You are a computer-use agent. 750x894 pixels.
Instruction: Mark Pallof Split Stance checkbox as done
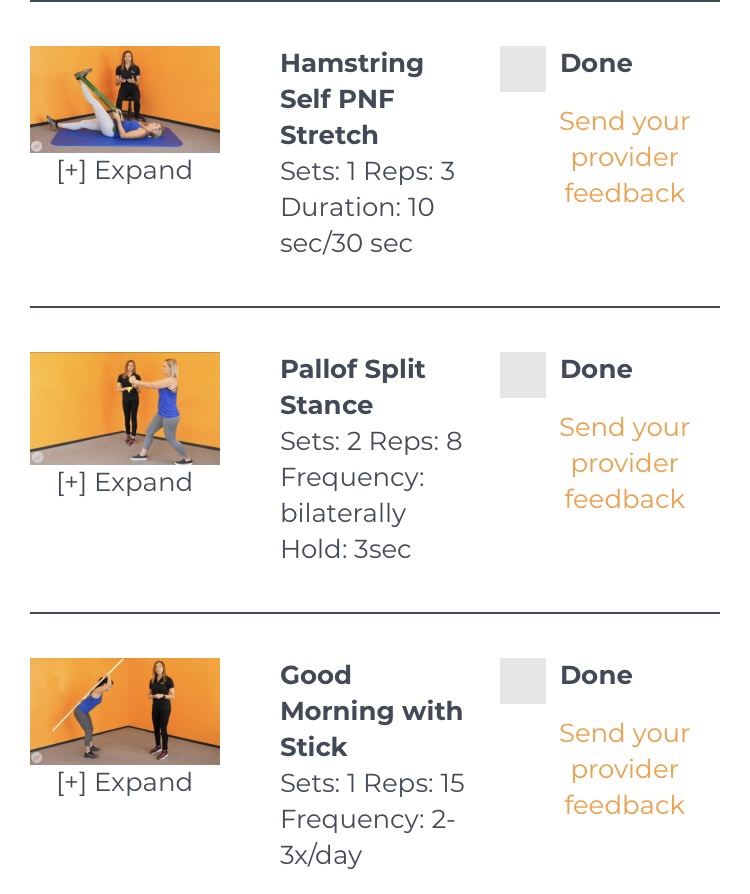tap(523, 375)
